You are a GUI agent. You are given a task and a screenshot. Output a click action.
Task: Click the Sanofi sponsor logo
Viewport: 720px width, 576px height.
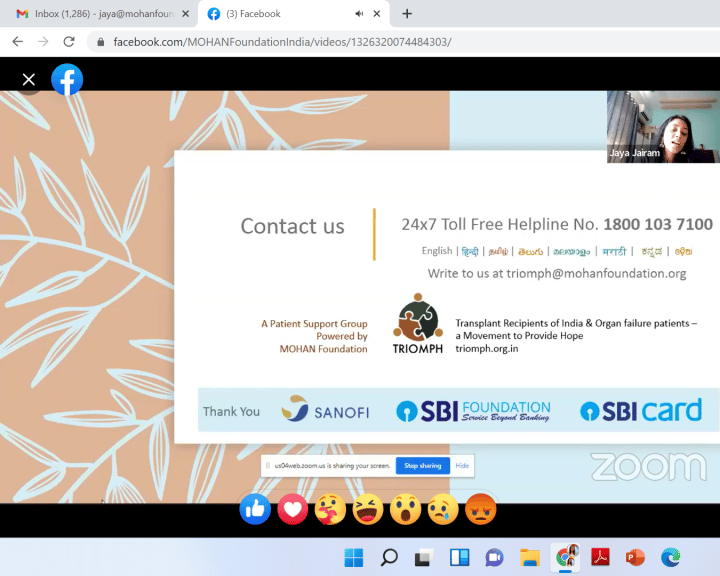click(326, 409)
